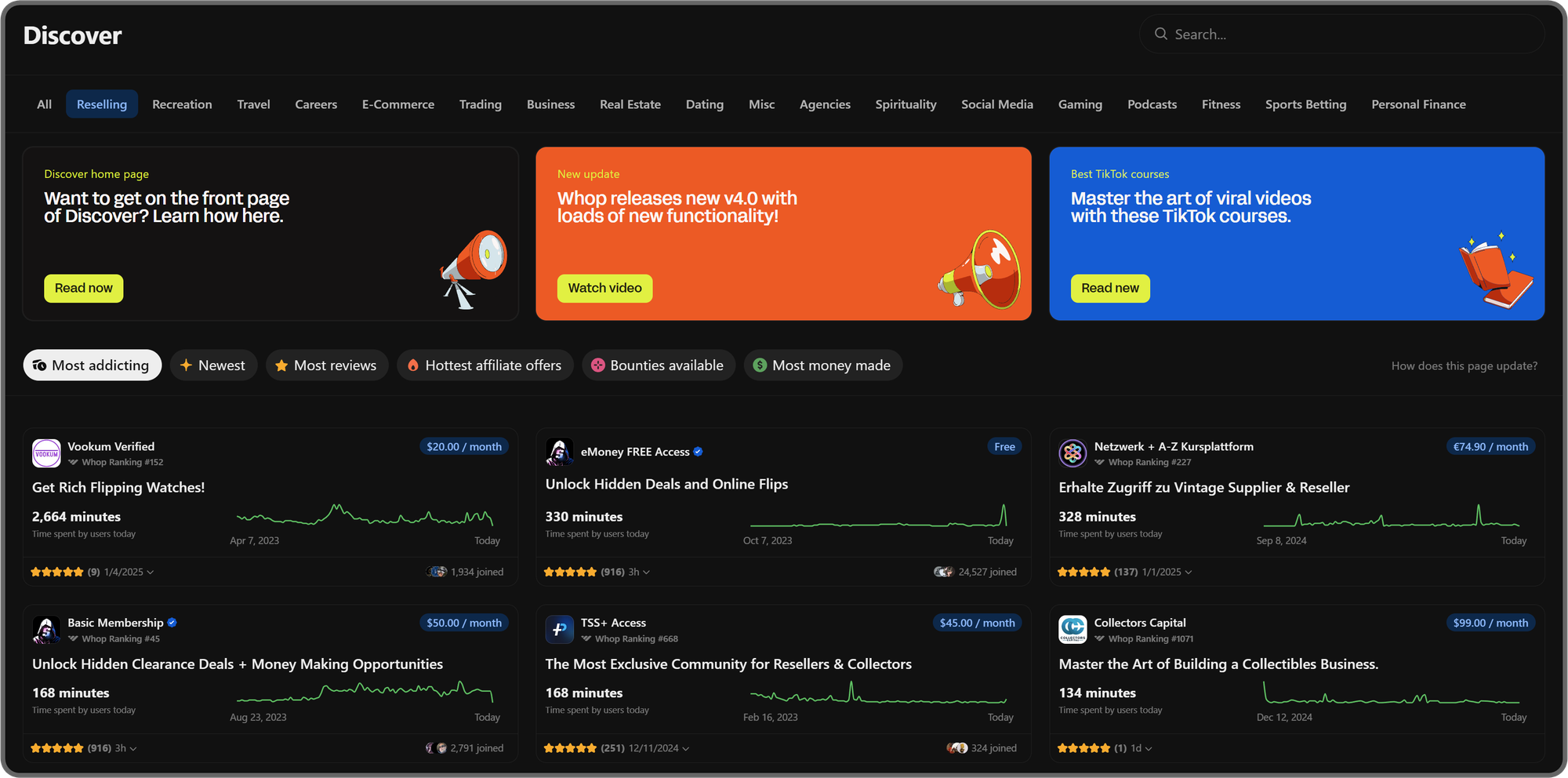Open the Real Estate category tab
This screenshot has width=1568, height=778.
coord(630,104)
